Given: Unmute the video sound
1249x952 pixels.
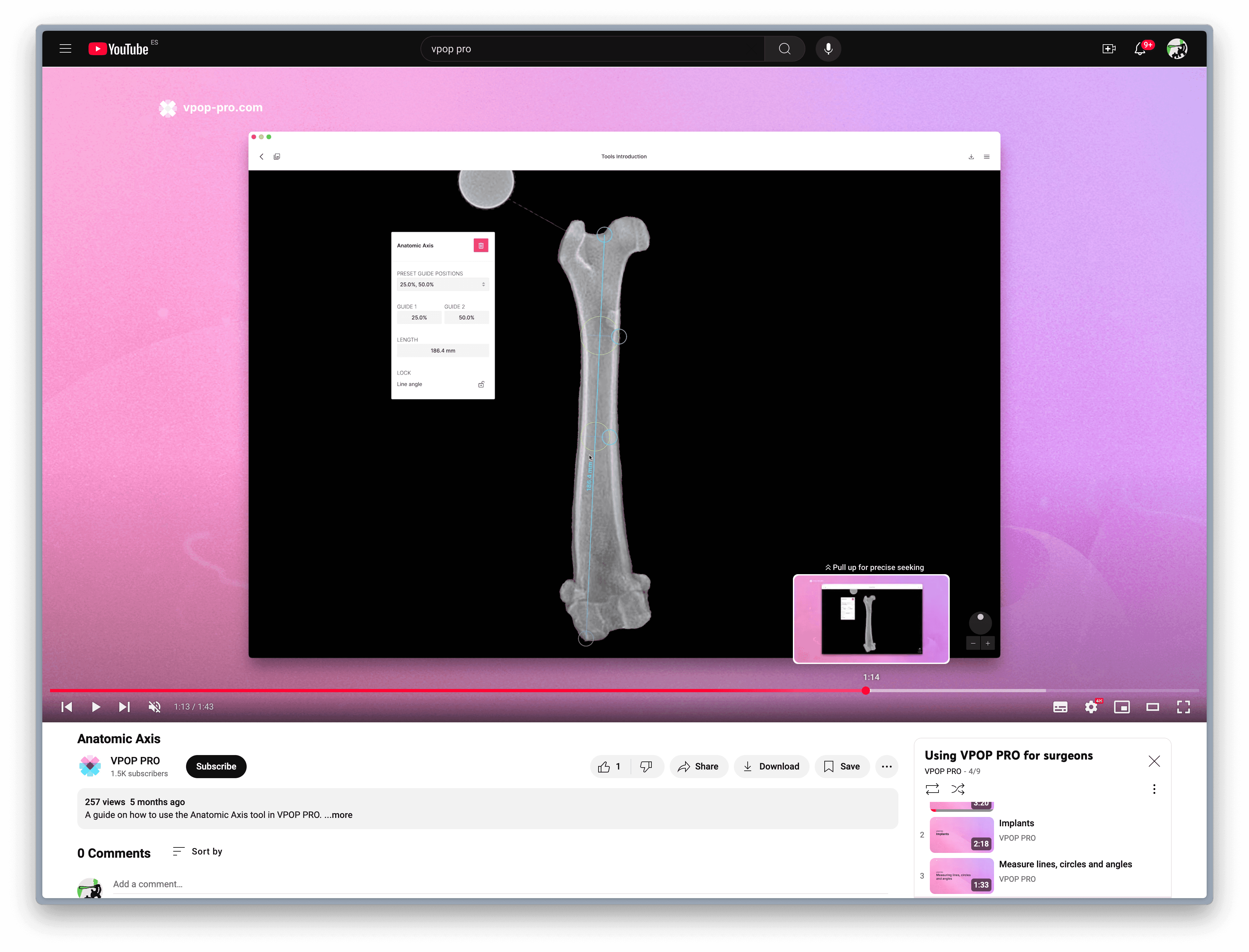Looking at the screenshot, I should coord(154,707).
